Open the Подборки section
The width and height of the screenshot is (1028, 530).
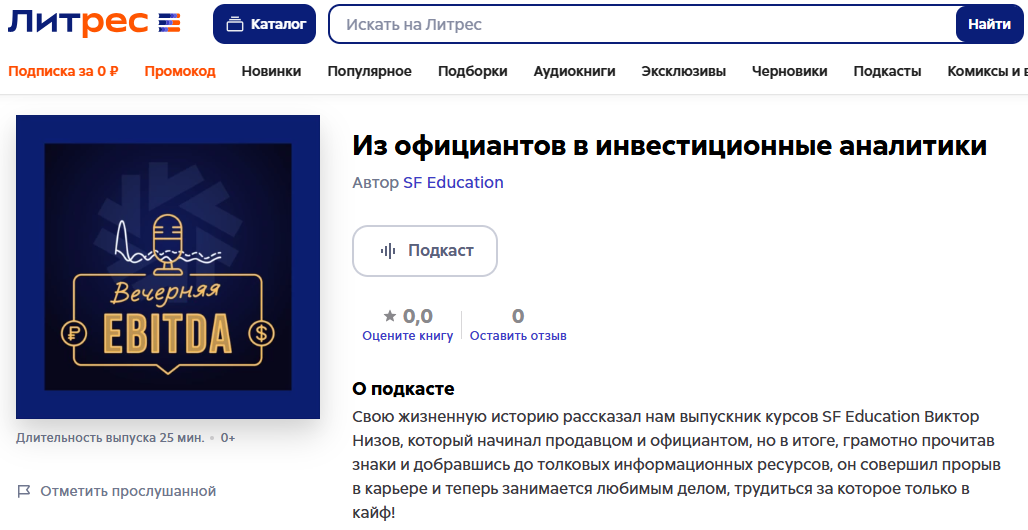(x=473, y=71)
